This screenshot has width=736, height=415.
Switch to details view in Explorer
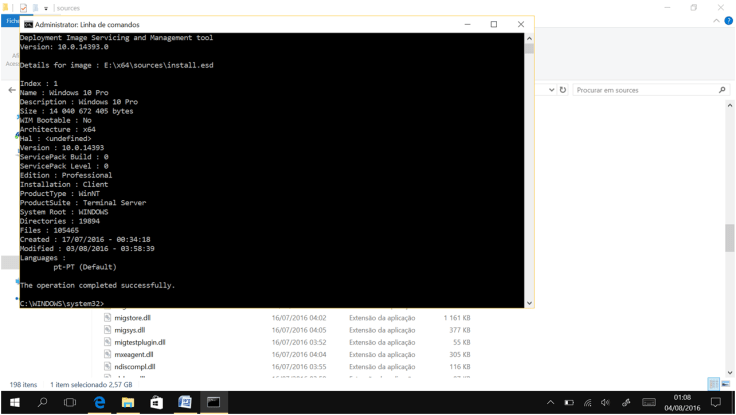[713, 384]
